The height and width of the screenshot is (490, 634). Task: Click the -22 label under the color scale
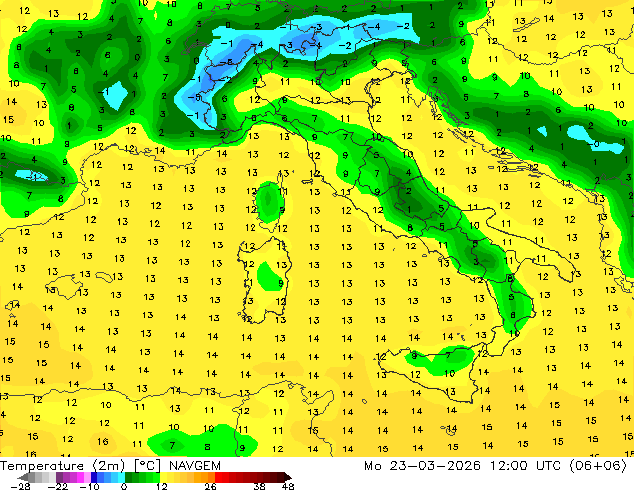57,486
